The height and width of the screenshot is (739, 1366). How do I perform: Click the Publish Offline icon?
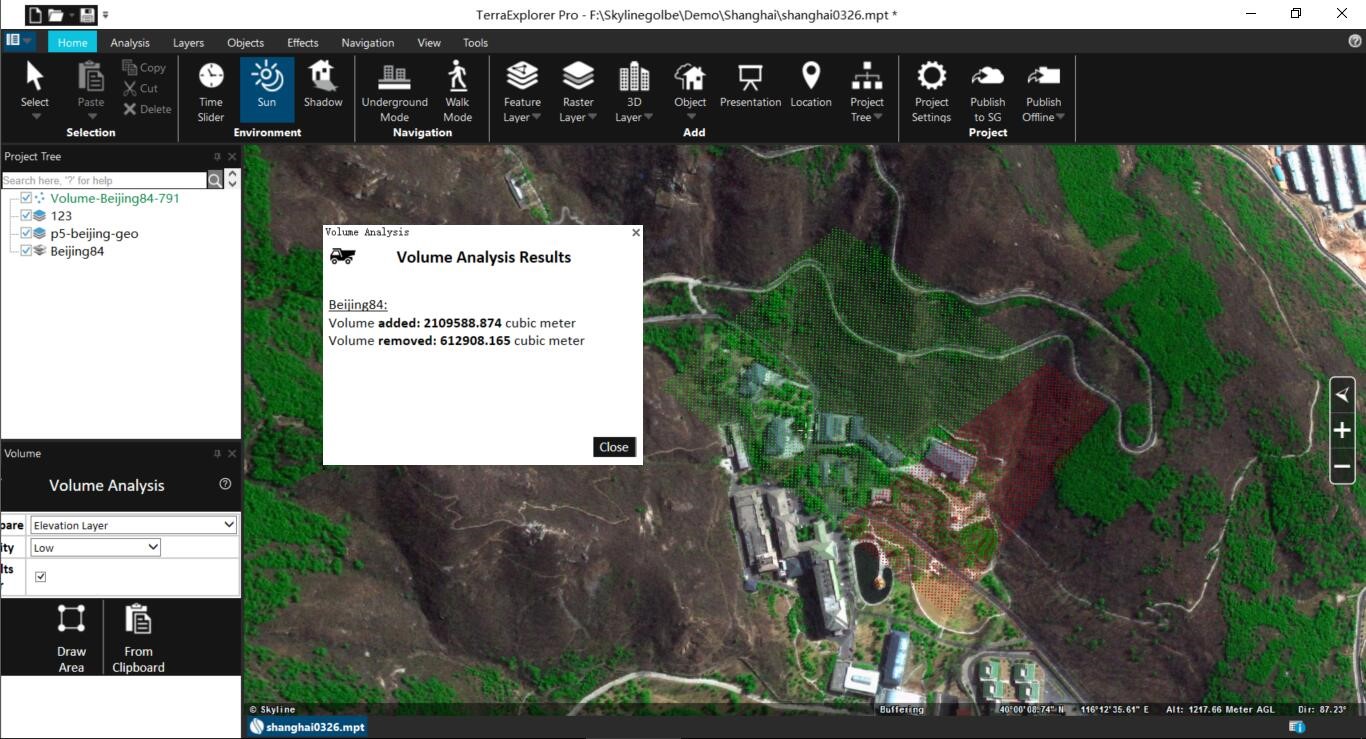pos(1043,78)
